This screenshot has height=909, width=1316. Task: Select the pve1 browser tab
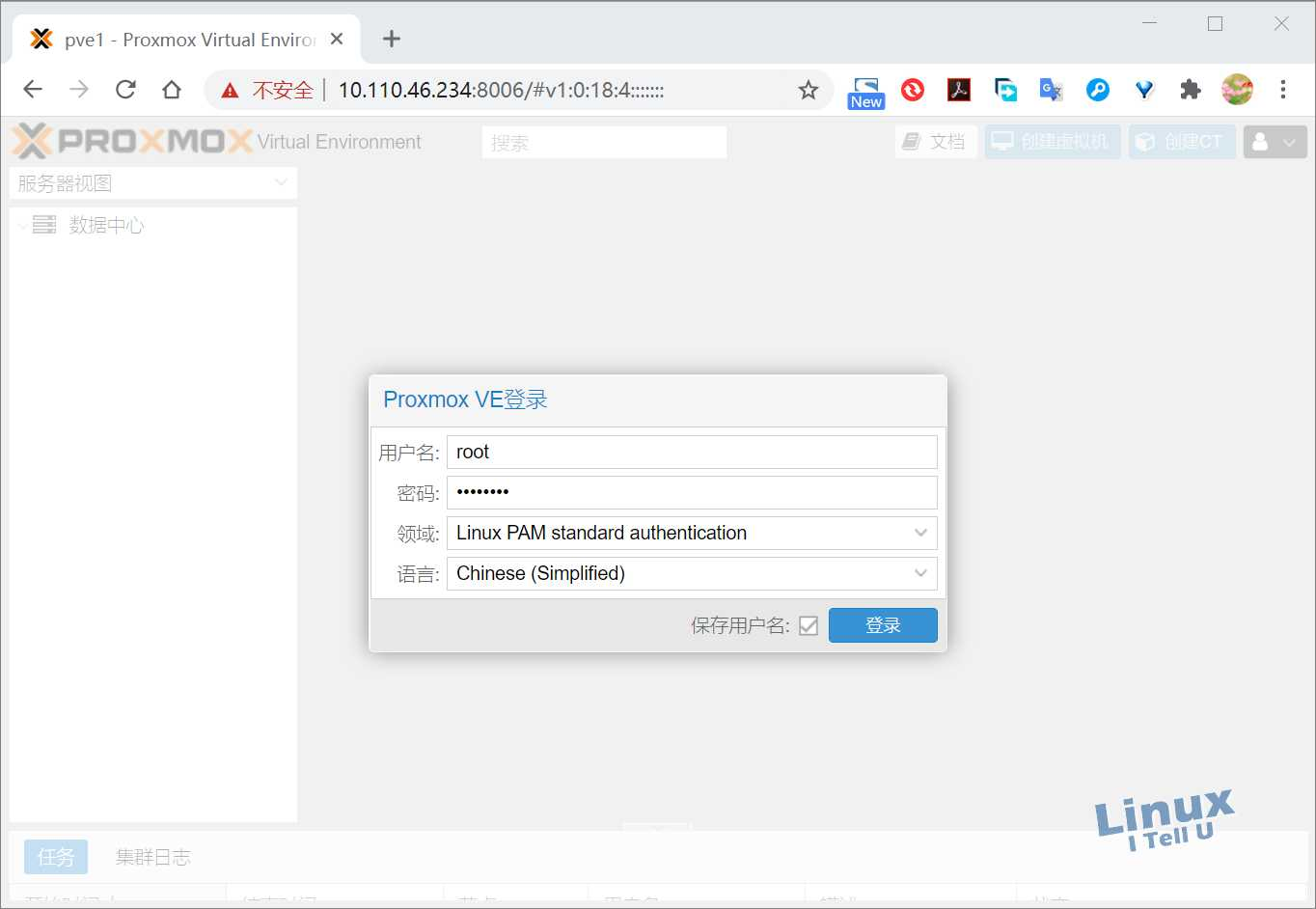point(186,40)
